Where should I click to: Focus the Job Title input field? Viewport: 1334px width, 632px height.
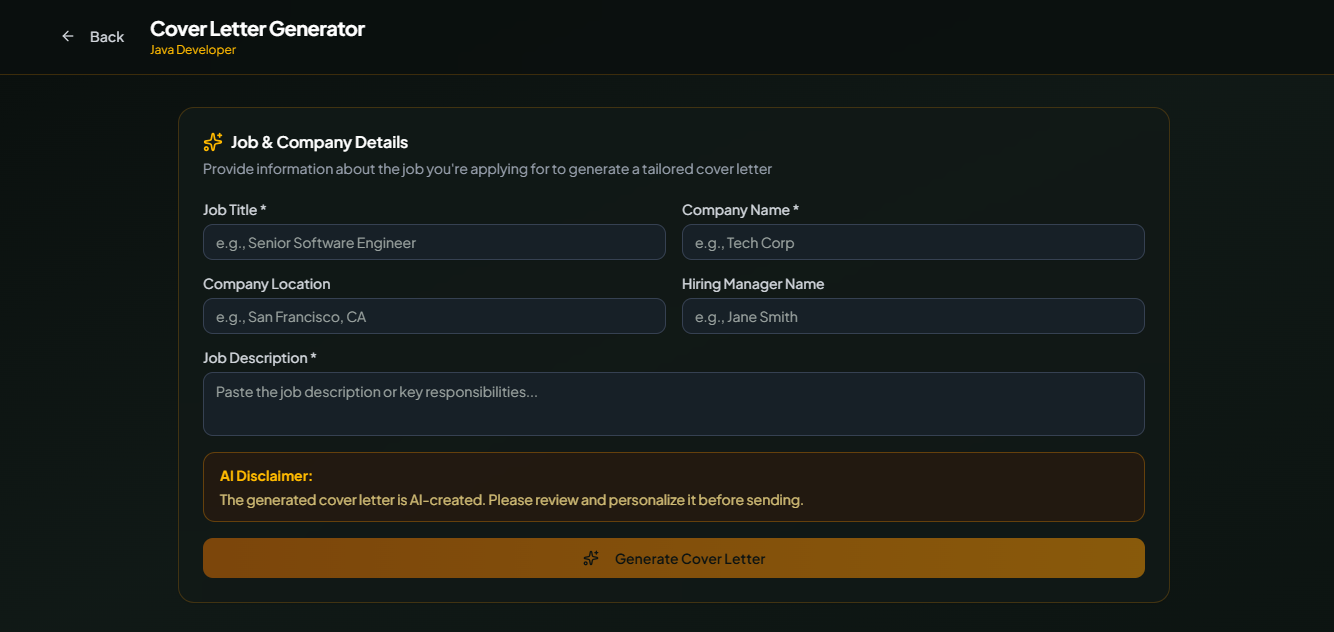[x=434, y=242]
